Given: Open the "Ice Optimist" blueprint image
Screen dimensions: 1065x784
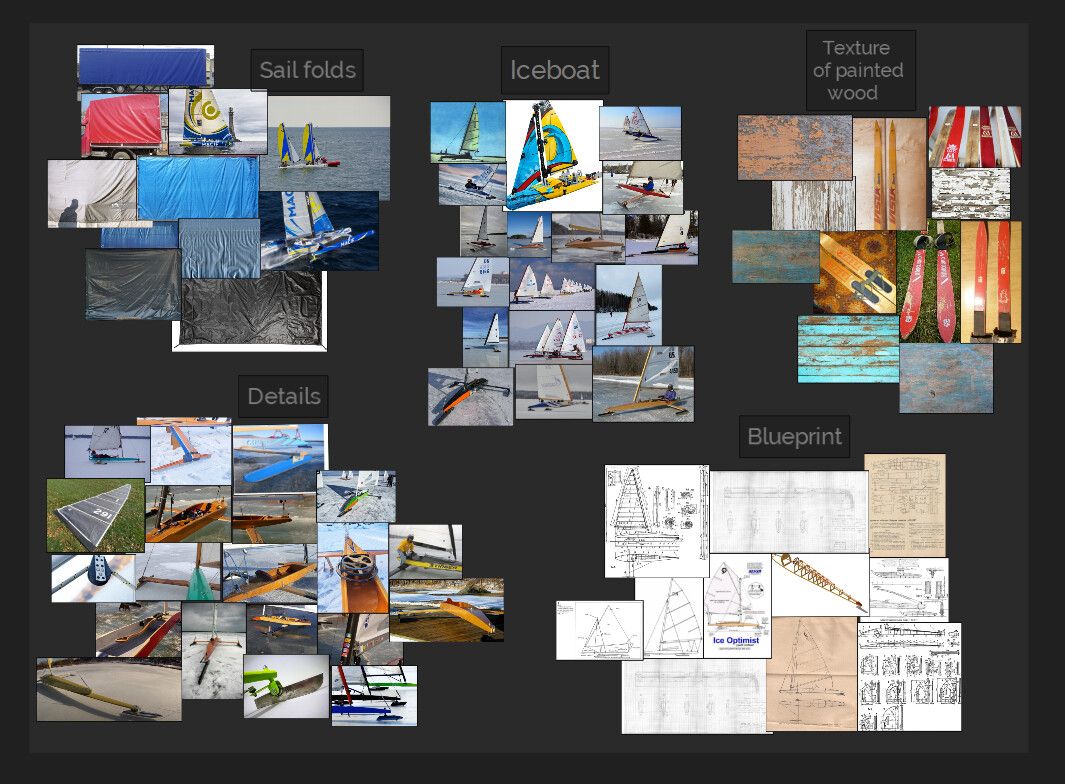Looking at the screenshot, I should pos(737,605).
